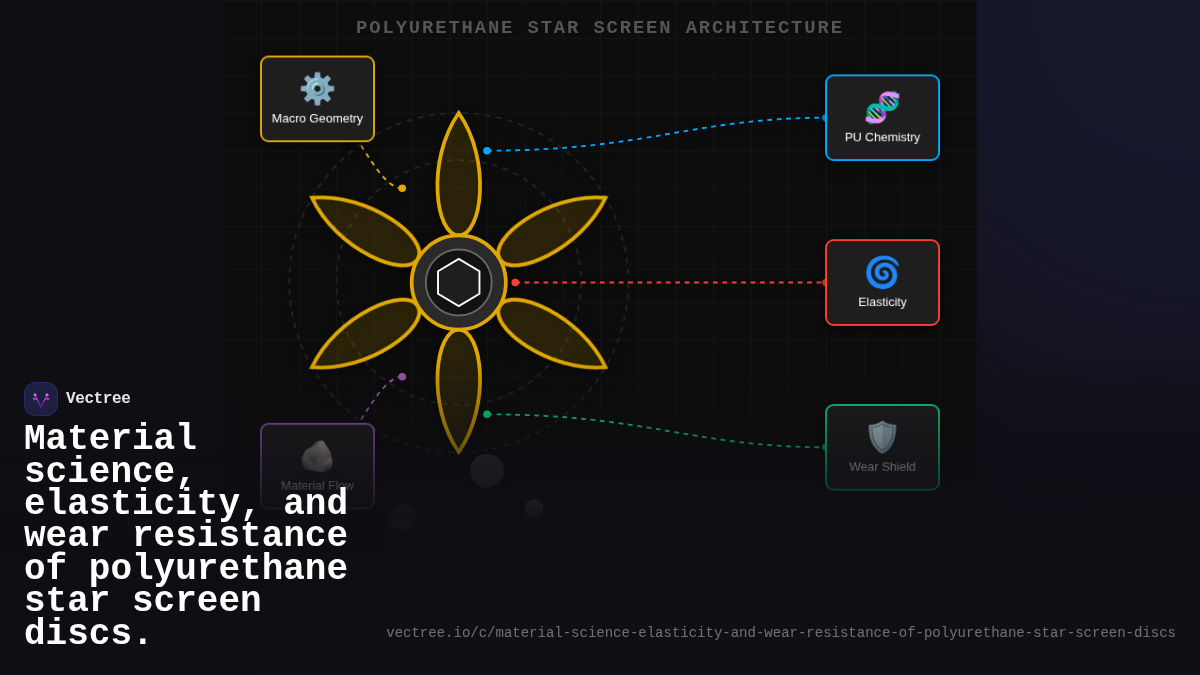Image resolution: width=1200 pixels, height=675 pixels.
Task: Click the Polyurethane Star Screen Architecture title
Action: point(599,28)
